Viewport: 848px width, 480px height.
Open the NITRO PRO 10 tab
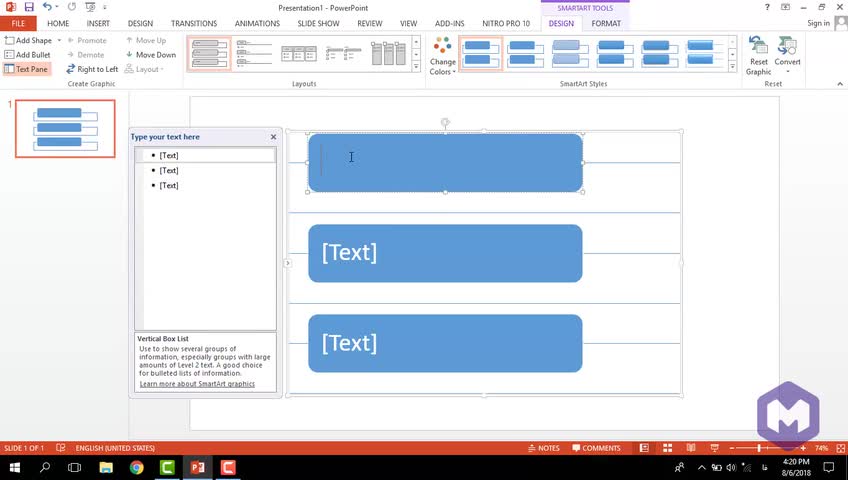[506, 23]
